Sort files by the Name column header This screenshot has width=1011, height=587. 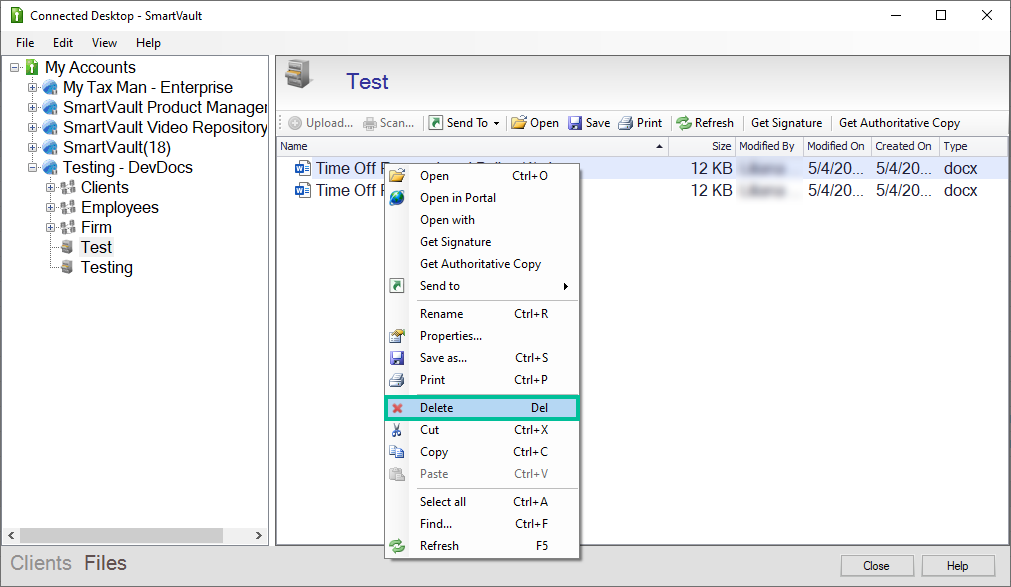pyautogui.click(x=472, y=146)
